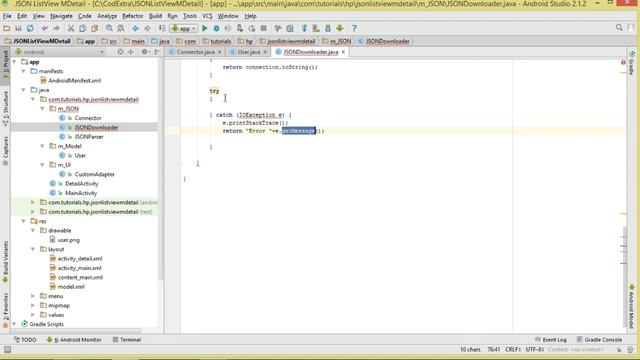Open the Gradle Console
Screen dimensions: 640x360
(599, 339)
